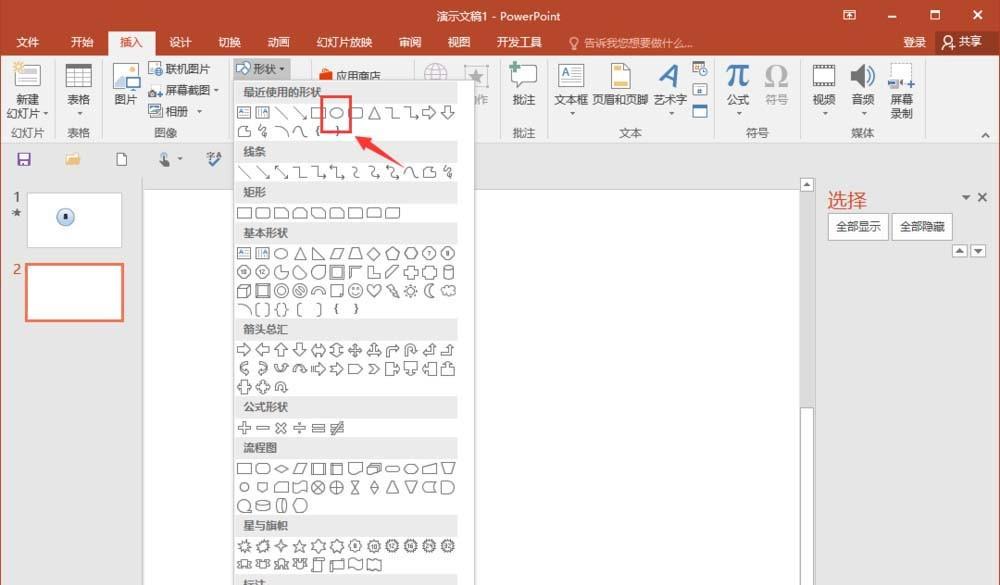Click the Share button
The width and height of the screenshot is (1000, 585).
click(x=963, y=42)
